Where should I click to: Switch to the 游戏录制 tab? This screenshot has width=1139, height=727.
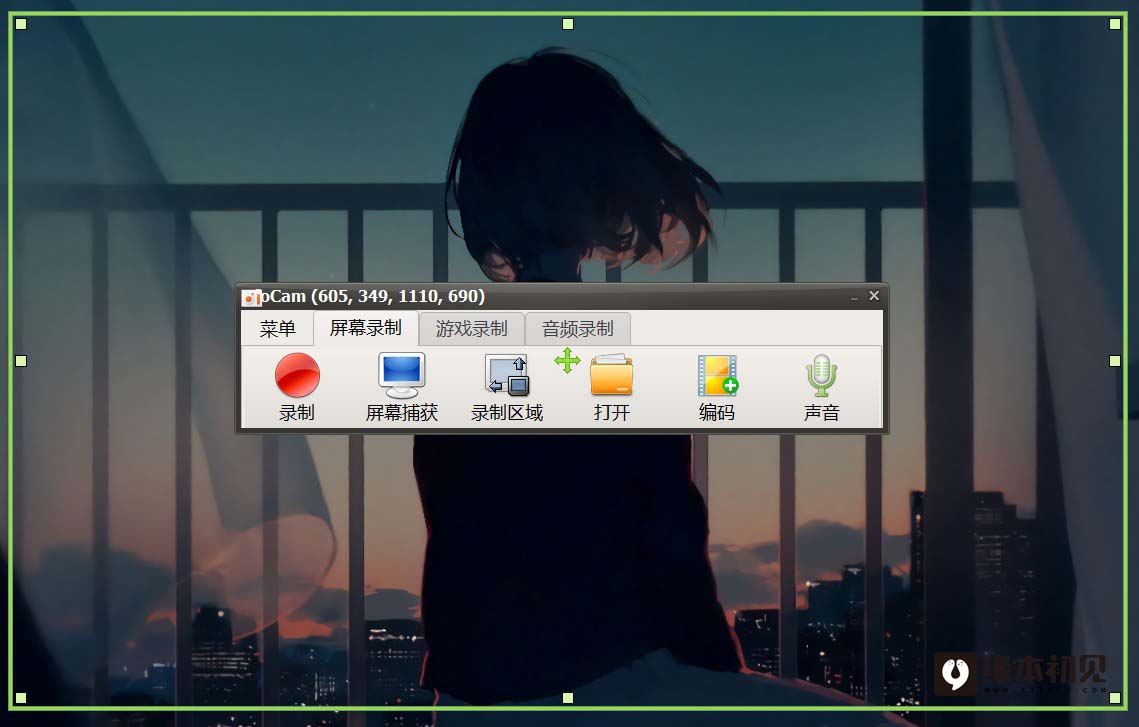pyautogui.click(x=471, y=329)
